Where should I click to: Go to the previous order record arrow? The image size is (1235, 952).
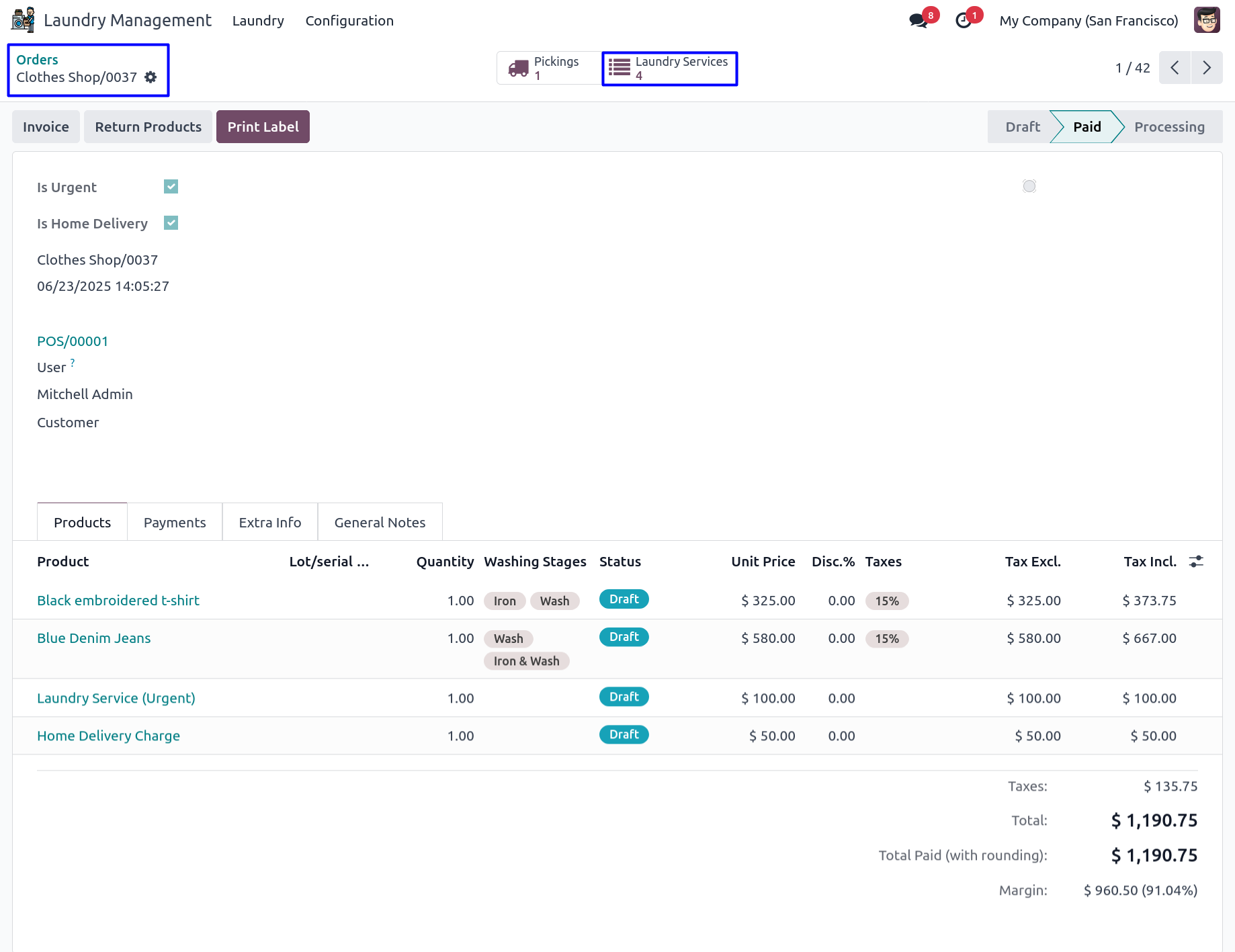1175,68
